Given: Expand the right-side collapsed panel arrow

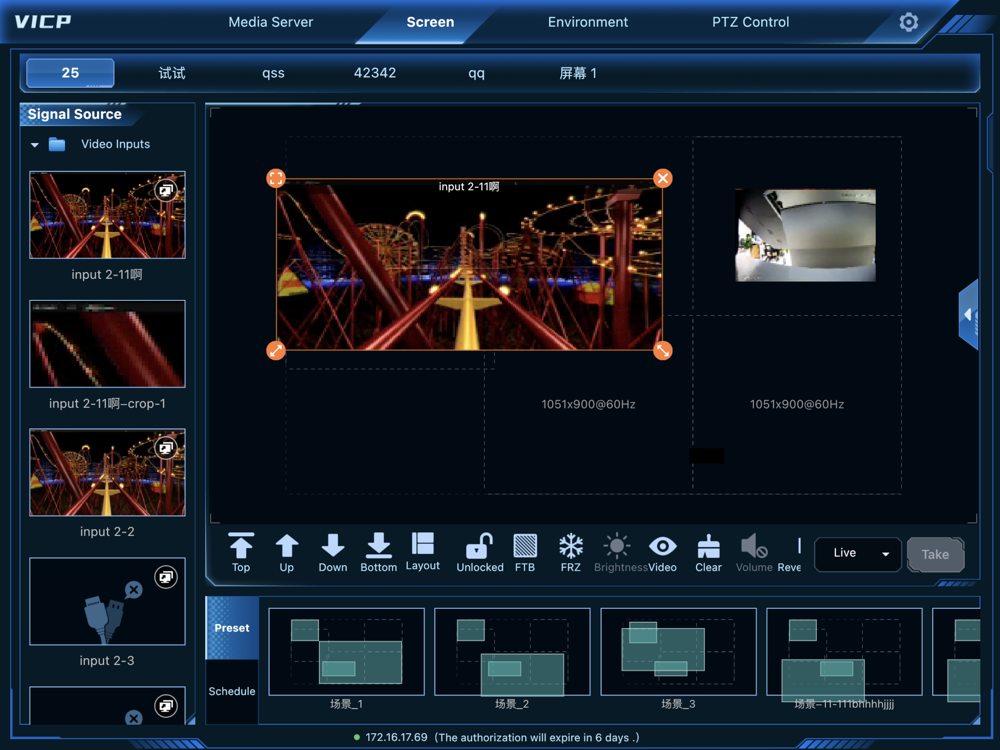Looking at the screenshot, I should pyautogui.click(x=968, y=314).
